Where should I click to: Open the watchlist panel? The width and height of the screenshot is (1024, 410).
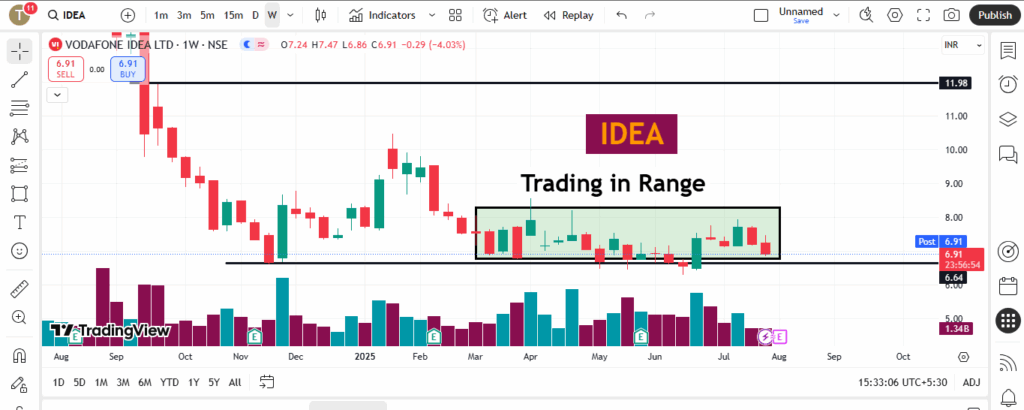(x=1008, y=51)
